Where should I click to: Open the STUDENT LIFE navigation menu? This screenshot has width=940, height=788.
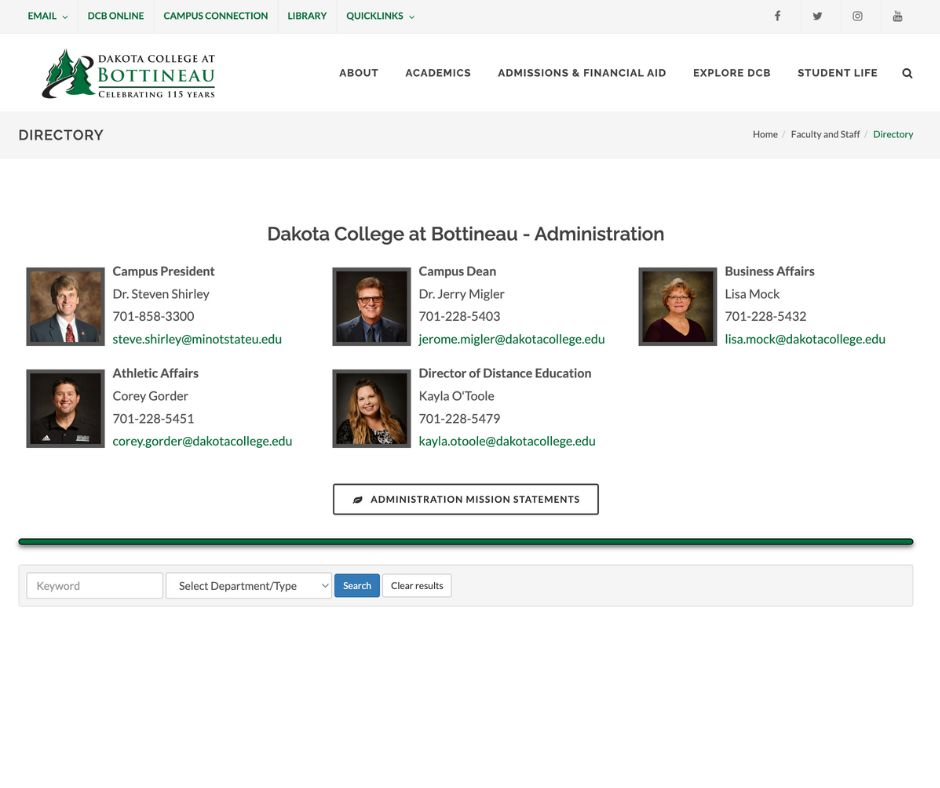pyautogui.click(x=837, y=73)
